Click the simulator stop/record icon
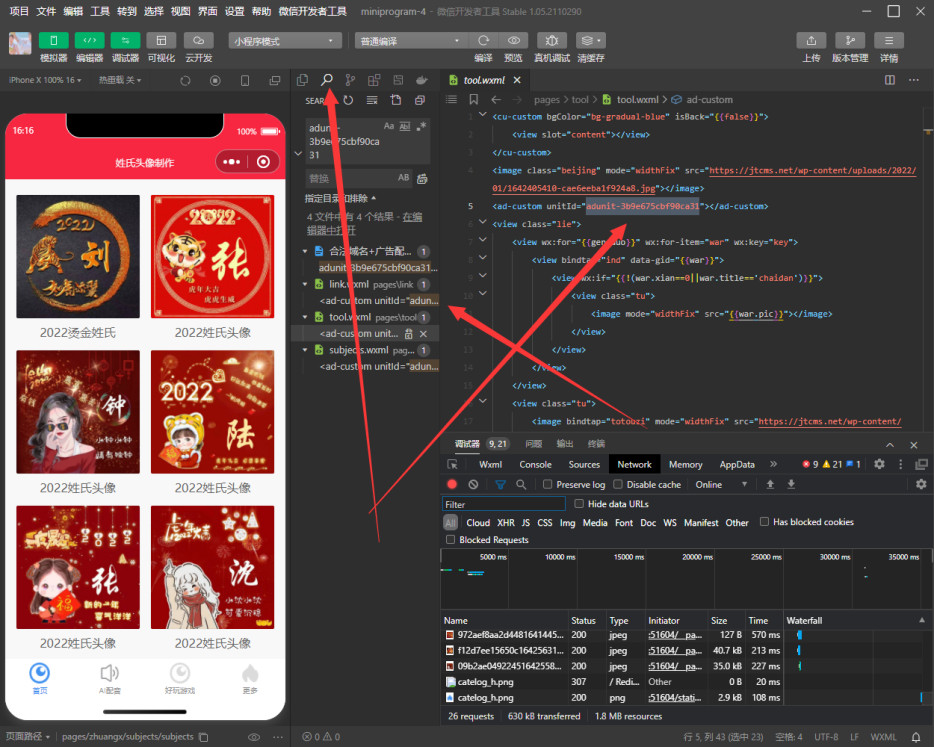Viewport: 934px width, 747px height. [215, 80]
